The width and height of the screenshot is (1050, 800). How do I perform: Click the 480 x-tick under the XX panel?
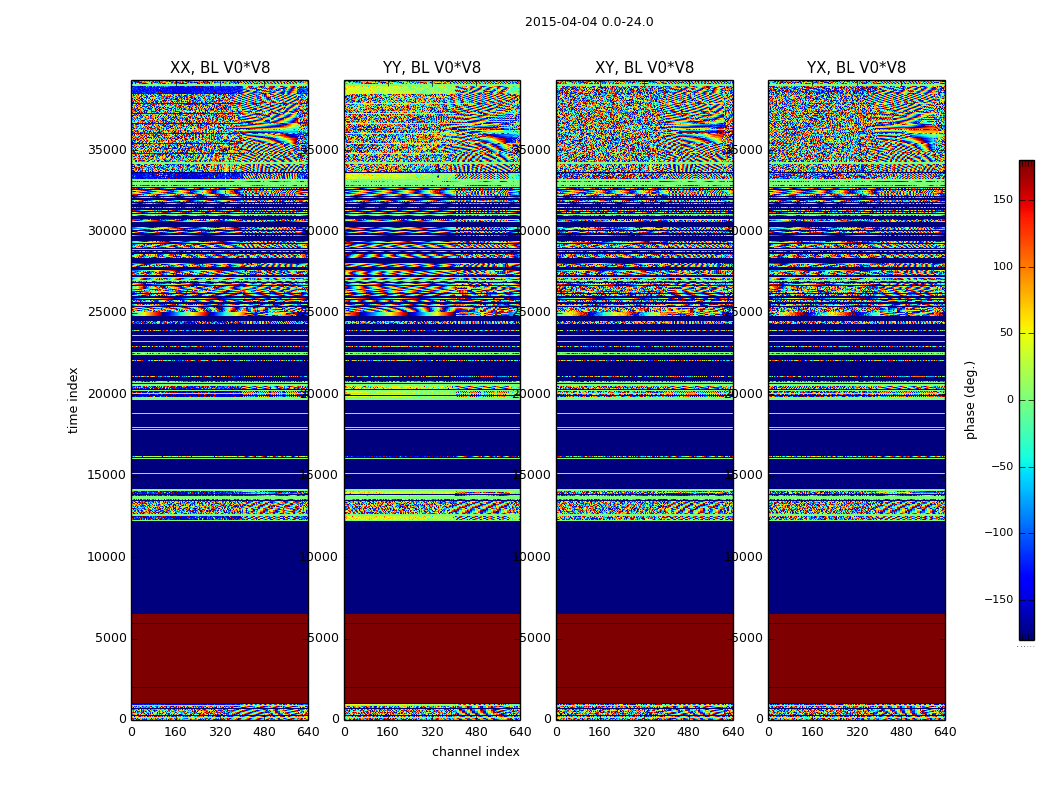coord(264,732)
